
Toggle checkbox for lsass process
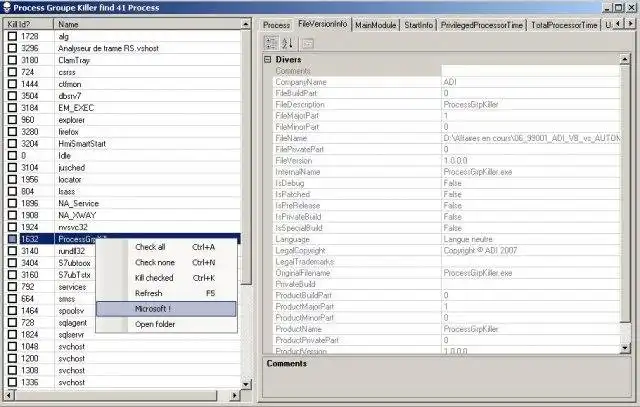[12, 191]
